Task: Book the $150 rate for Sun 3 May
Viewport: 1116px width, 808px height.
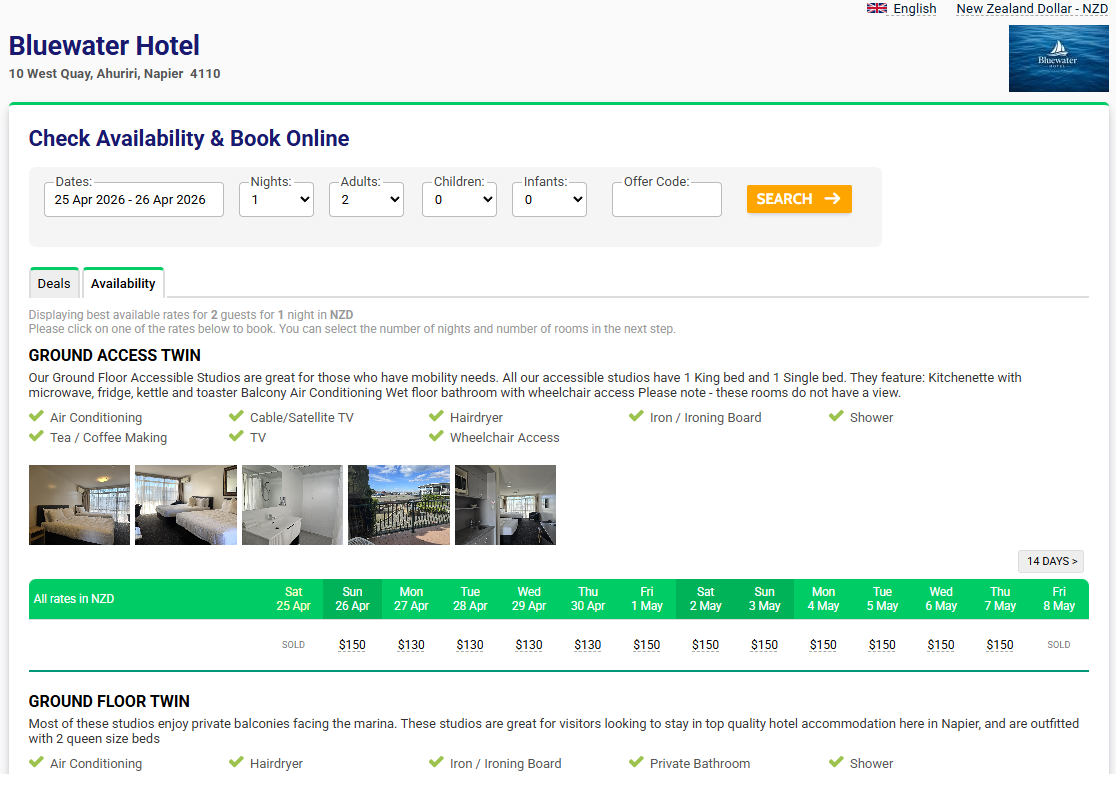Action: click(x=764, y=645)
